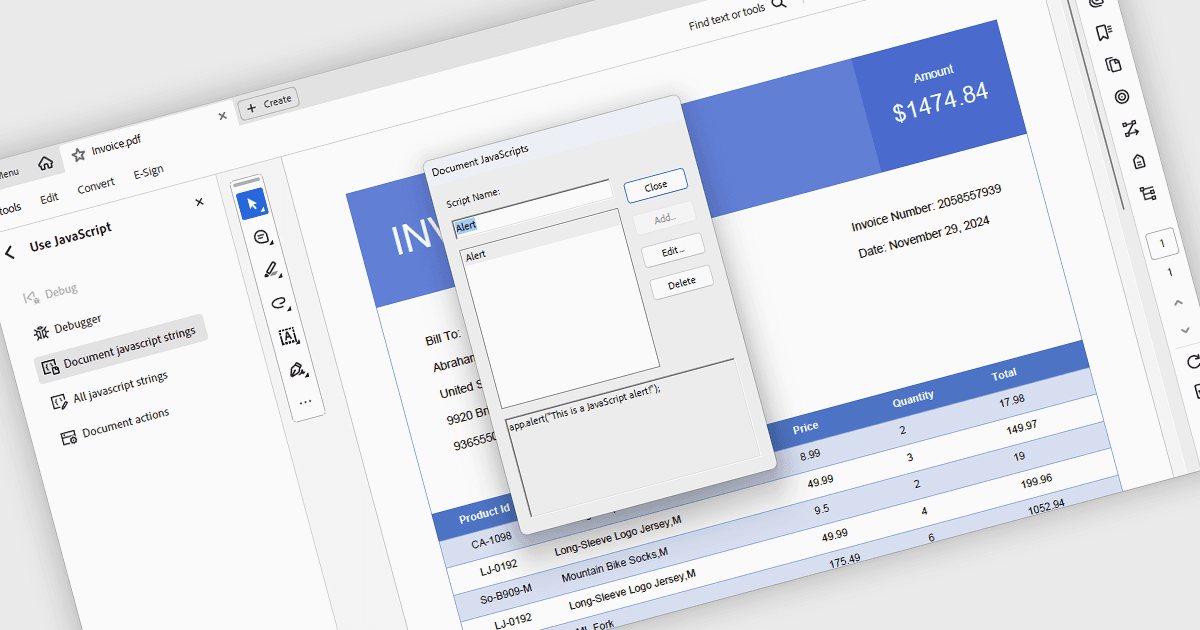Image resolution: width=1200 pixels, height=630 pixels.
Task: Select the Add text box tool
Action: point(288,336)
